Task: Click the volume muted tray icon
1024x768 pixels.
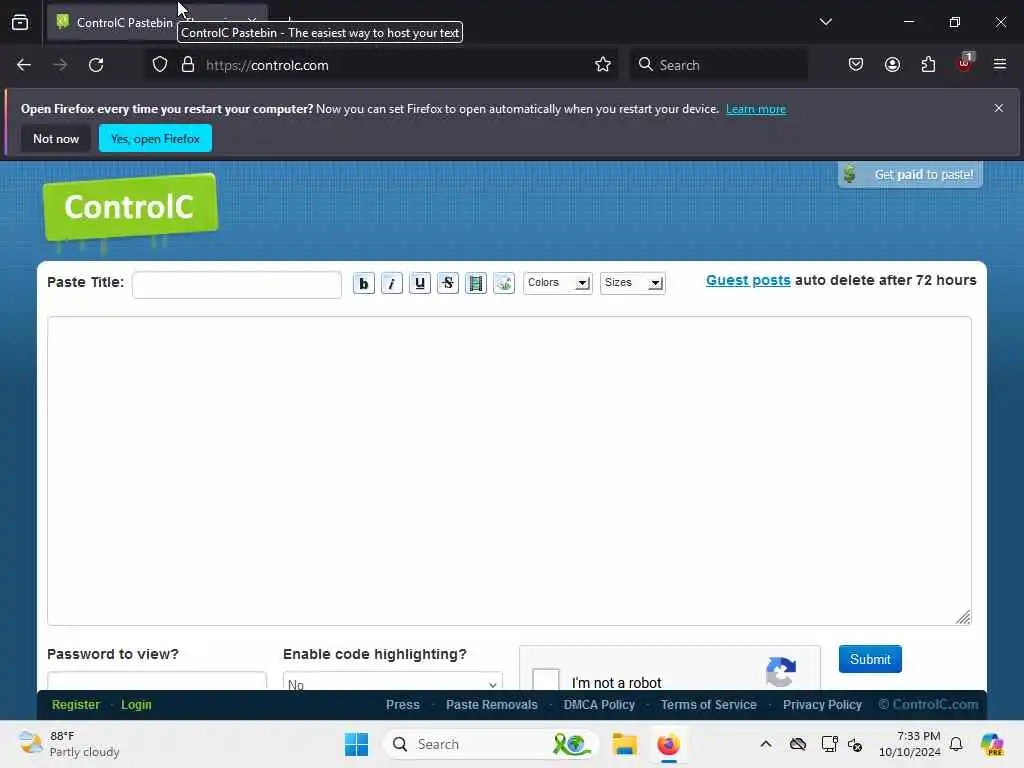Action: pos(855,744)
